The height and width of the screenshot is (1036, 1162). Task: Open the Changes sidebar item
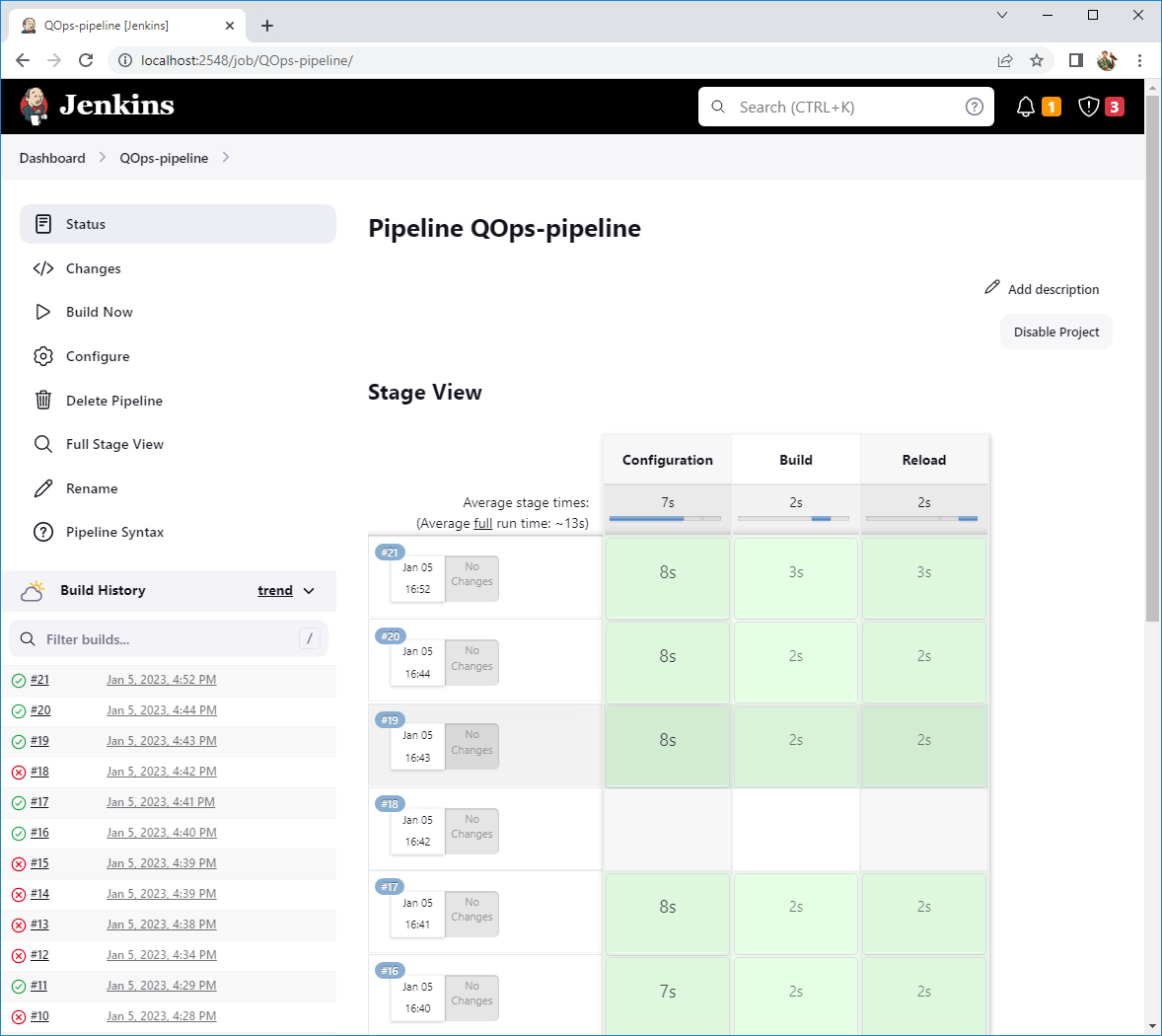pyautogui.click(x=93, y=268)
